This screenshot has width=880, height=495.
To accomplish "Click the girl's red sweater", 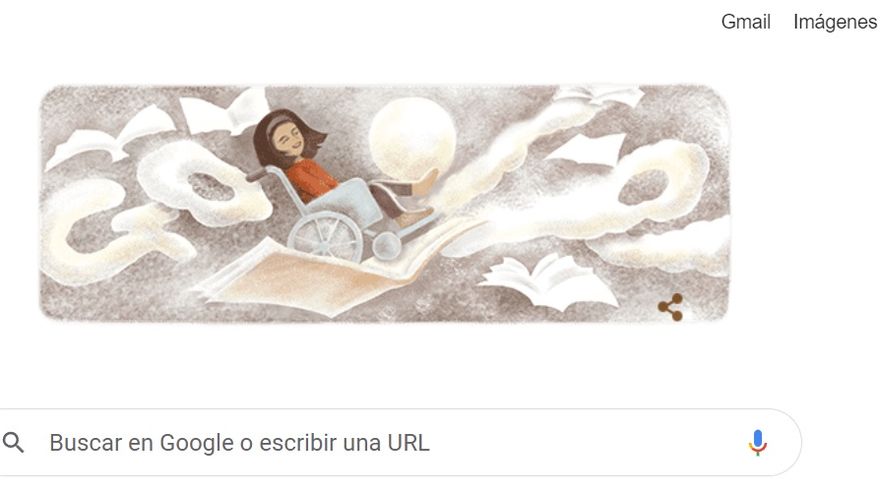I will click(x=310, y=180).
